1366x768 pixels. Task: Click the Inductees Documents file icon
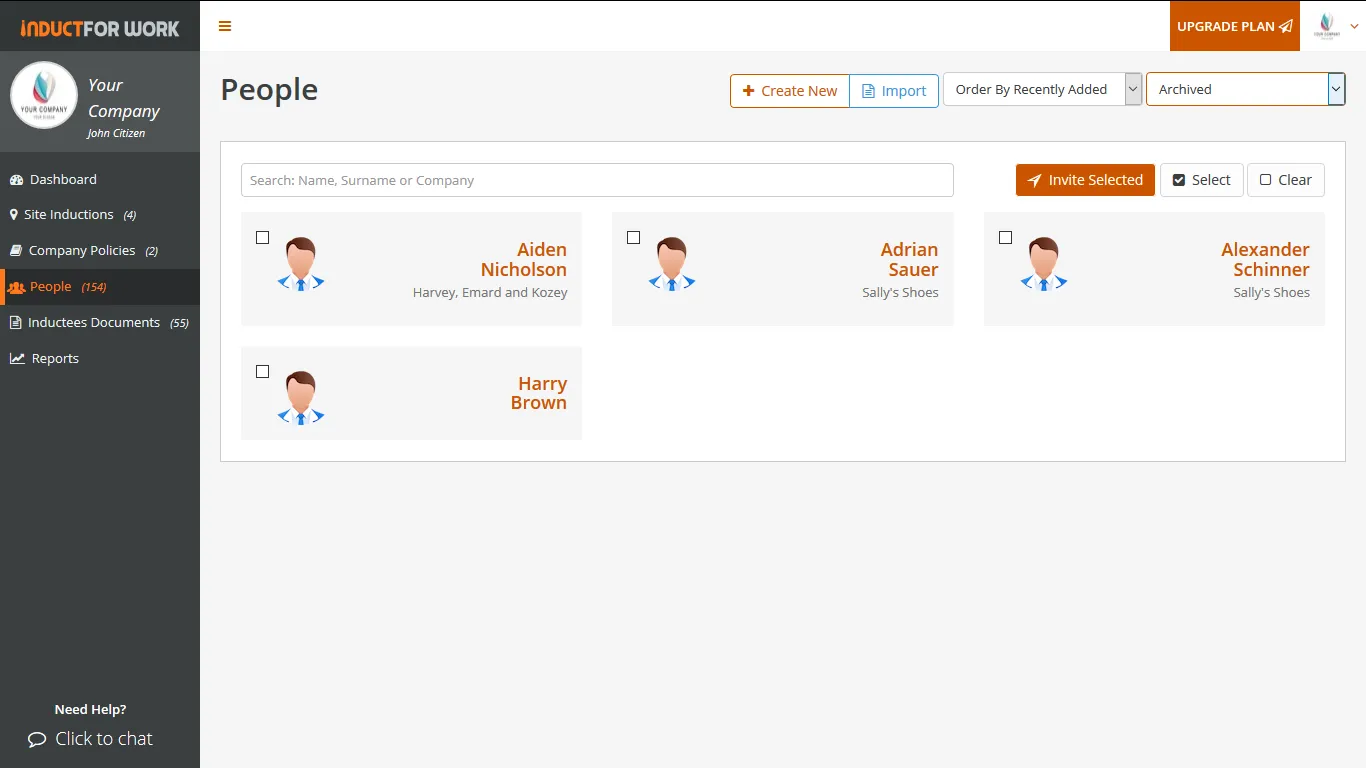[15, 323]
